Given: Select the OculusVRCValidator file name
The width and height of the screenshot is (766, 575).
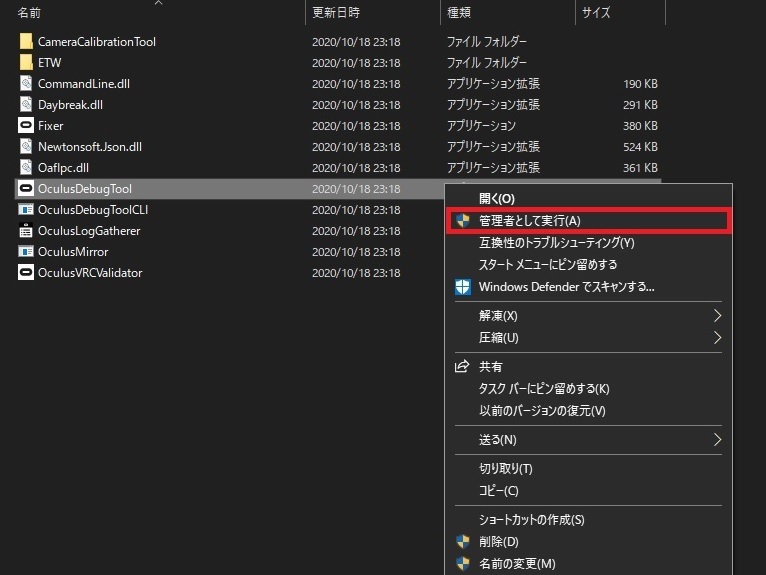Looking at the screenshot, I should 90,273.
